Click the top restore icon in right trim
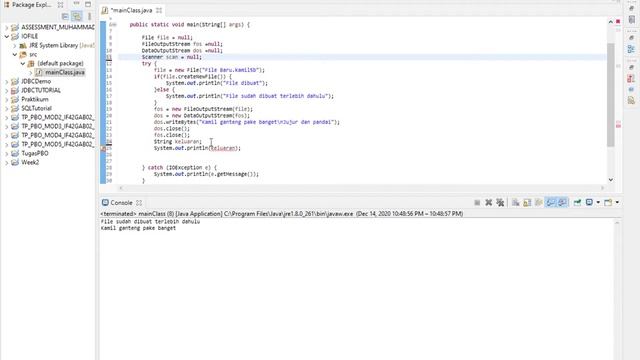 (631, 8)
